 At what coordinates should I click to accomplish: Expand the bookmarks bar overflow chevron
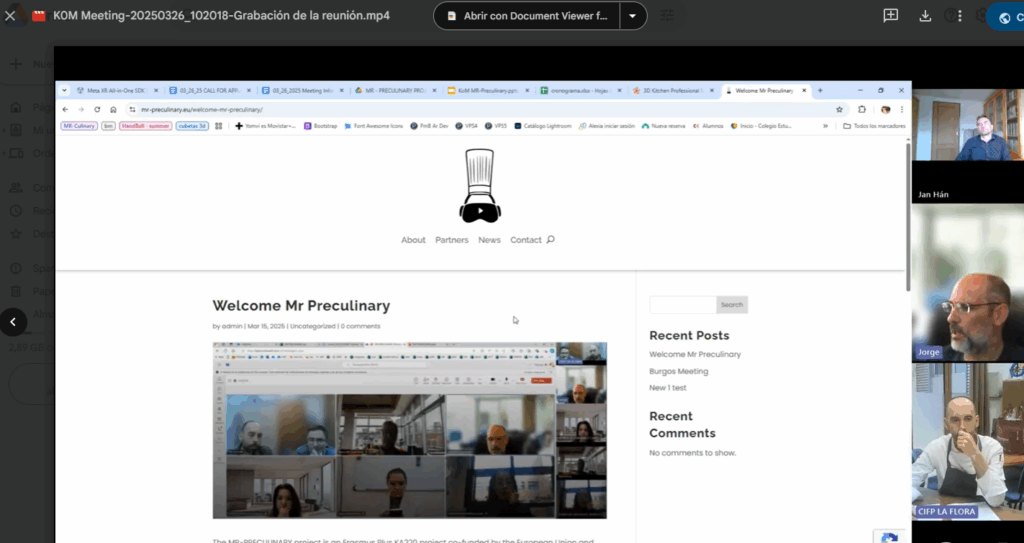(x=825, y=126)
